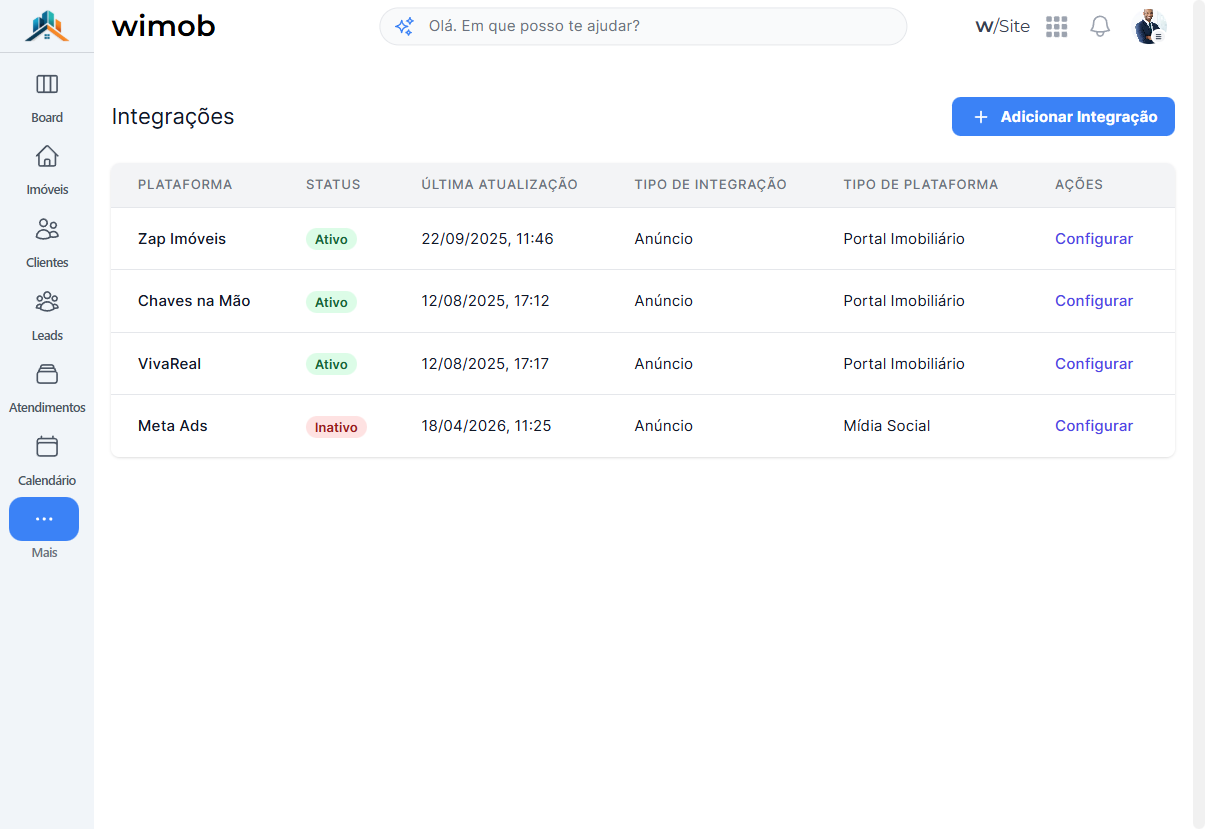Click the date 12/08/2025, 17:17
This screenshot has width=1205, height=829.
click(486, 364)
